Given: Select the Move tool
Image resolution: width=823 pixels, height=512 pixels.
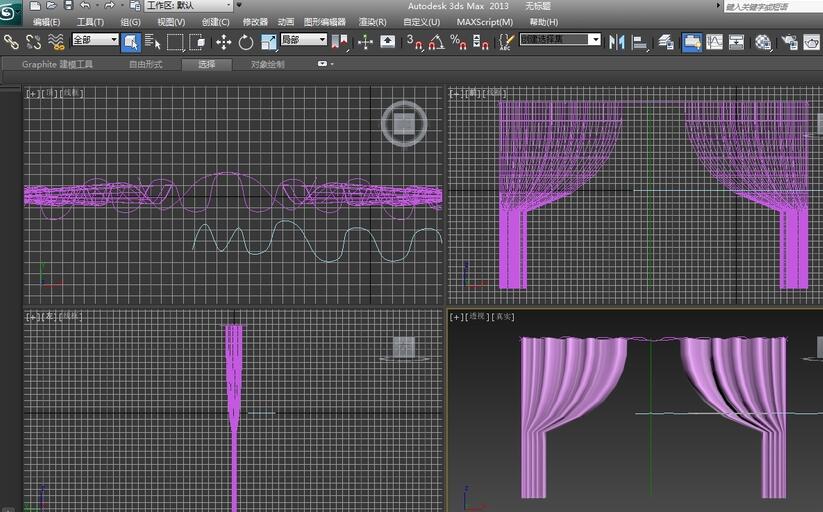Looking at the screenshot, I should pyautogui.click(x=223, y=42).
